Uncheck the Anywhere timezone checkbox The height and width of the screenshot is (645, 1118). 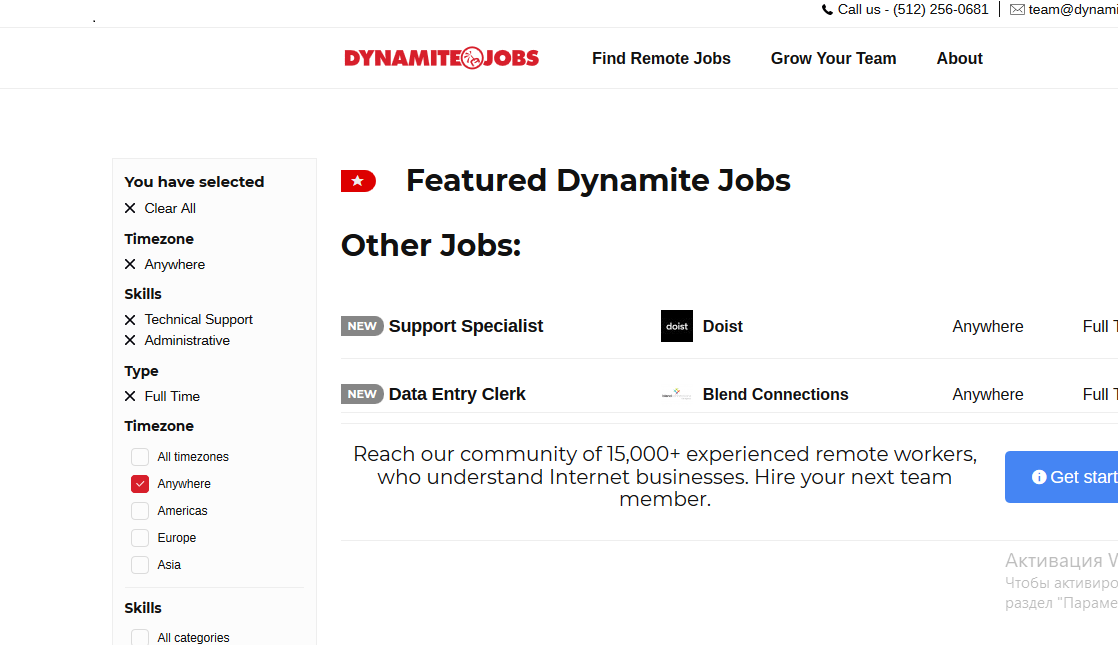[140, 484]
